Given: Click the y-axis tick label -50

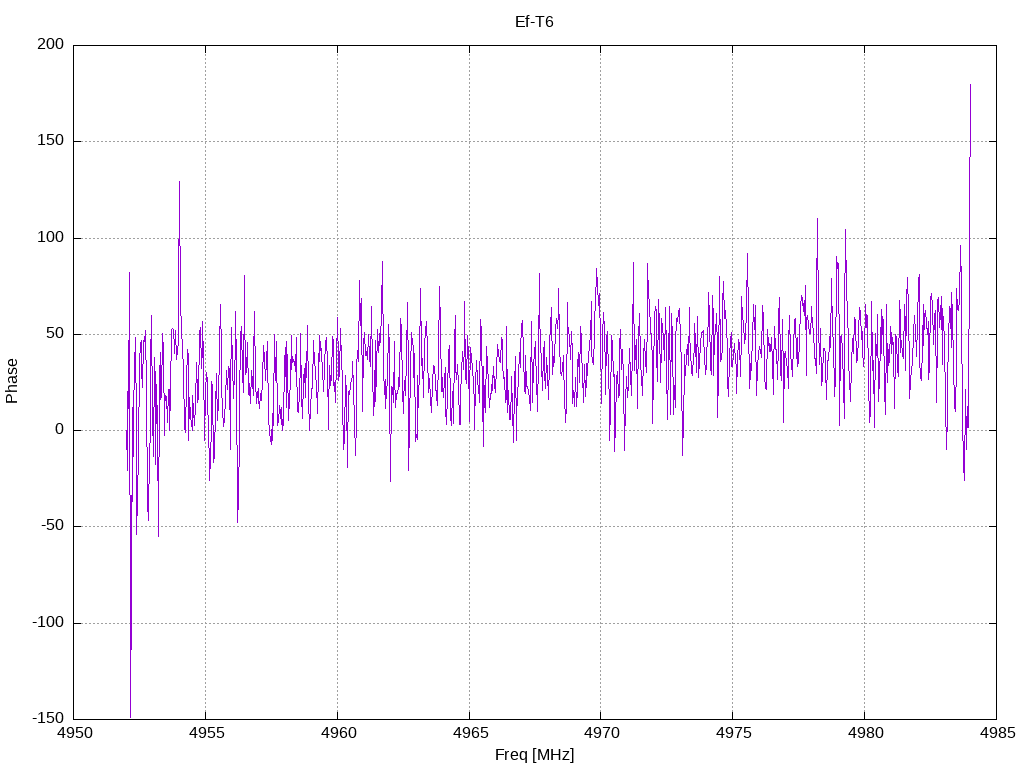Looking at the screenshot, I should pos(52,526).
